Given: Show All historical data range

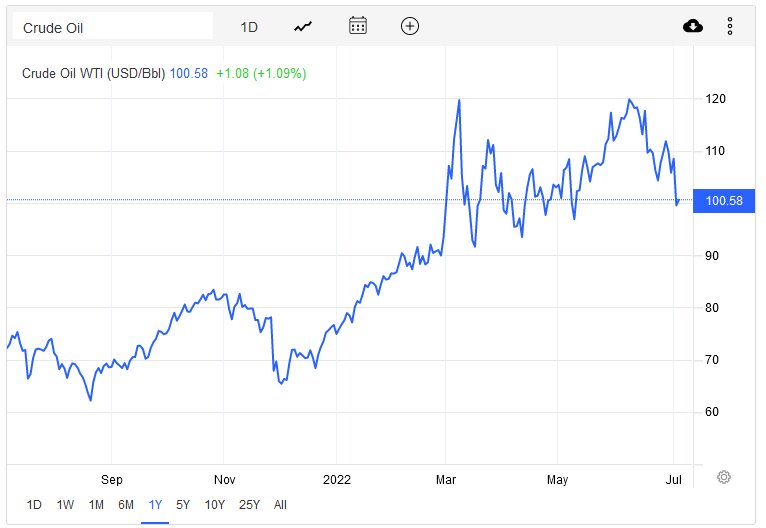Looking at the screenshot, I should coord(280,504).
